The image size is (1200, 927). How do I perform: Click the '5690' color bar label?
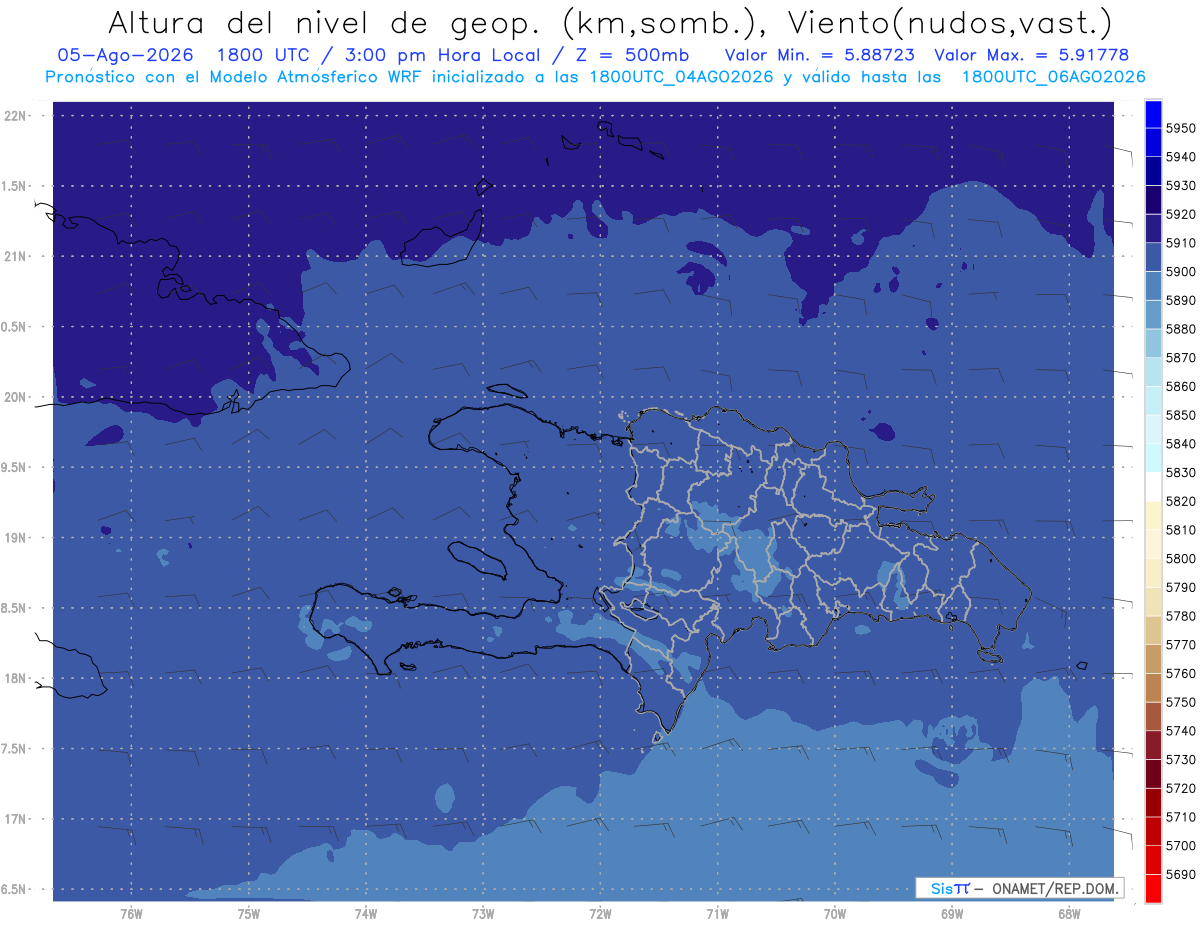pyautogui.click(x=1181, y=874)
